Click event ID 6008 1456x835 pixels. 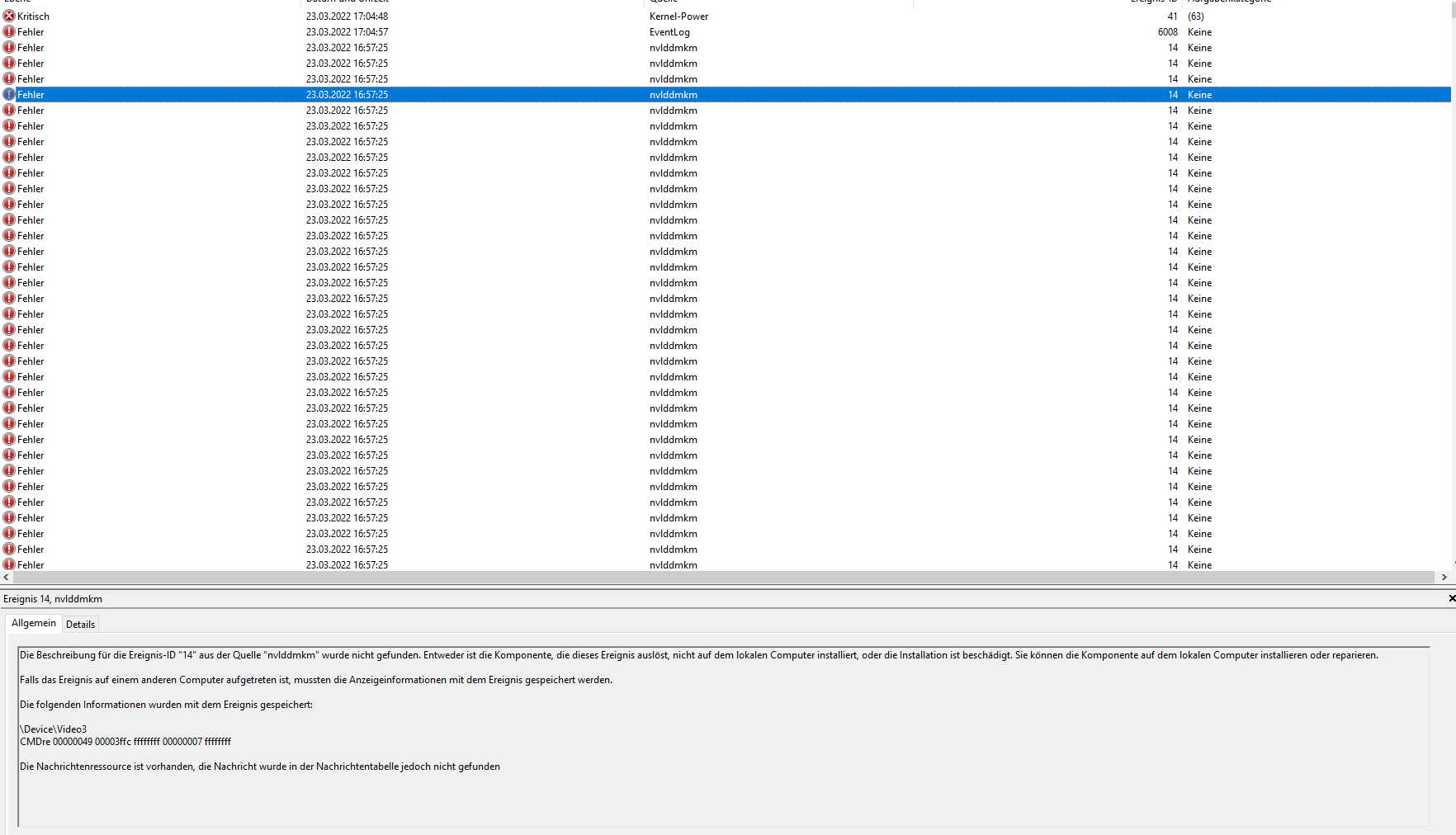pos(1167,32)
